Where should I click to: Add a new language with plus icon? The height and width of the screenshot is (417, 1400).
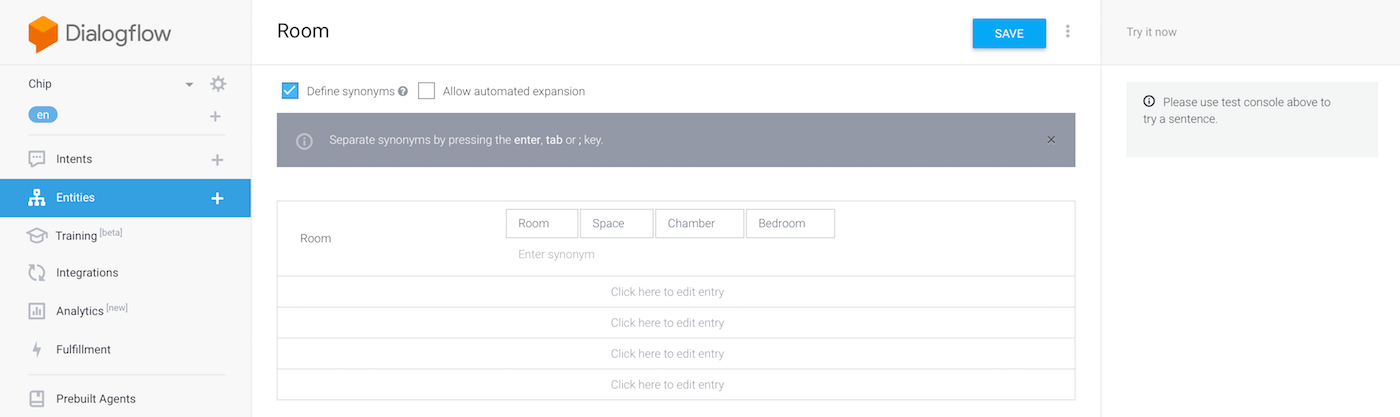(215, 116)
